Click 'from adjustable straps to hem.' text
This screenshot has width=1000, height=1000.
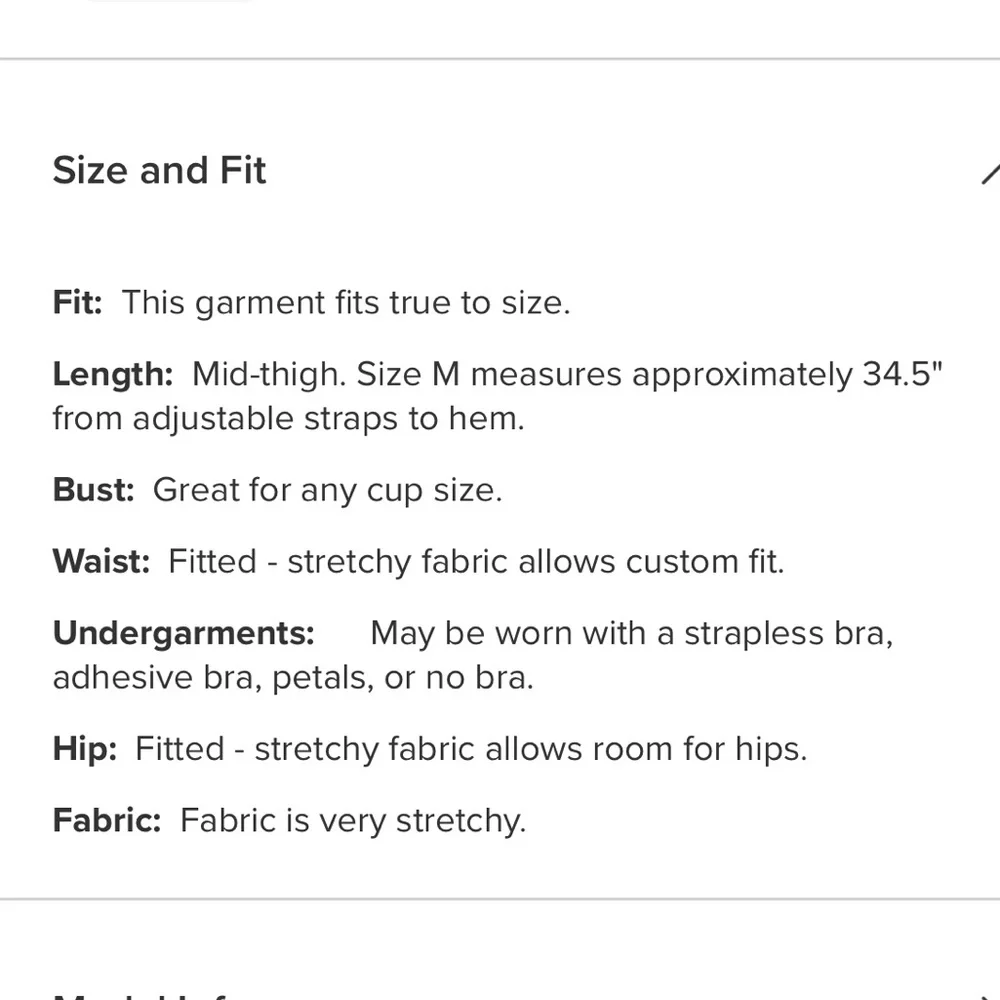(288, 418)
